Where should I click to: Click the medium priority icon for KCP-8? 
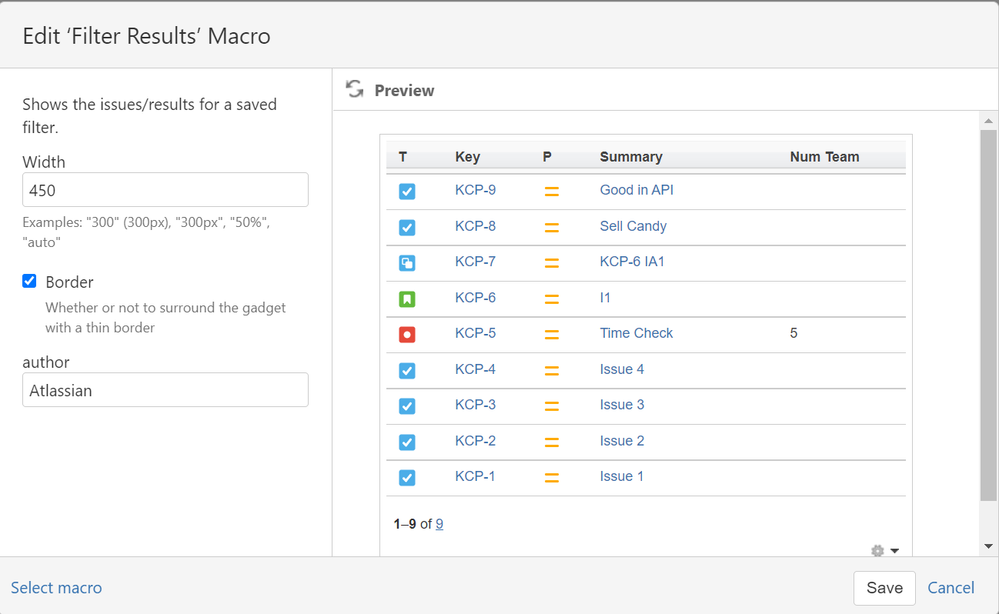point(550,227)
